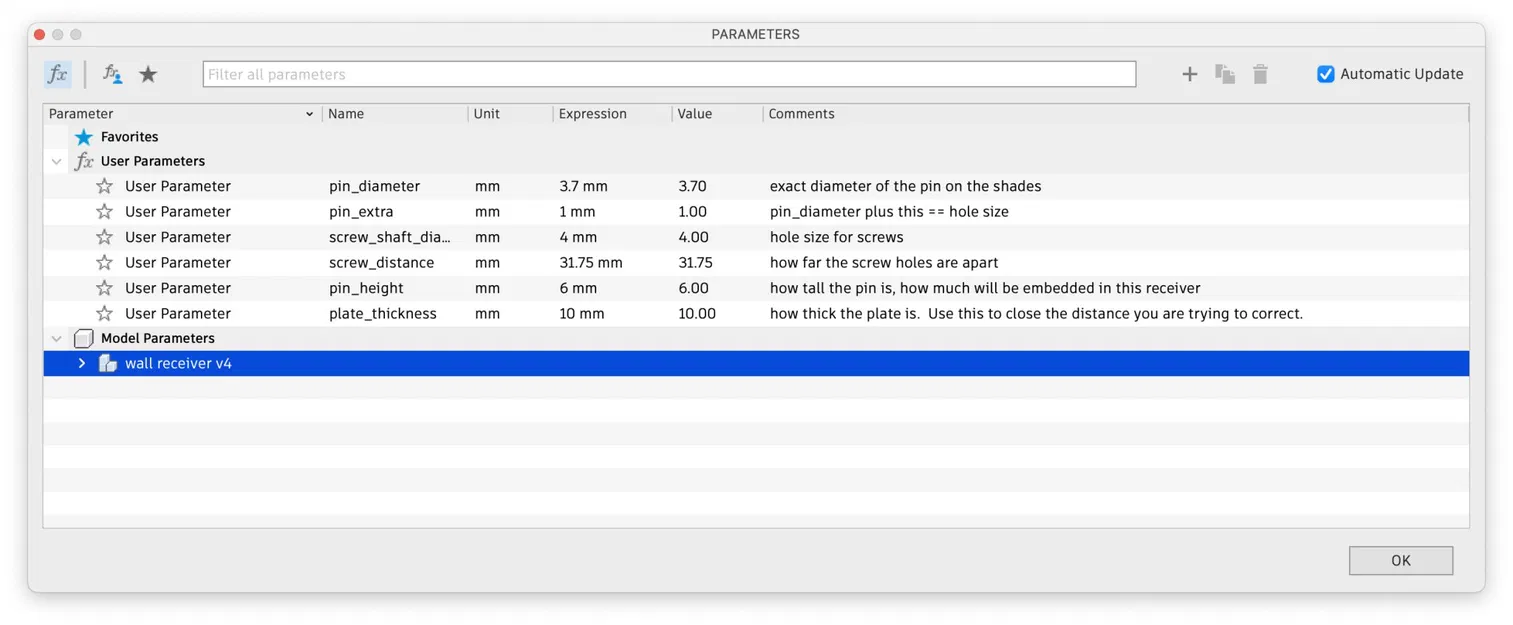1513x625 pixels.
Task: Click the wall receiver v4 component icon
Action: (x=108, y=364)
